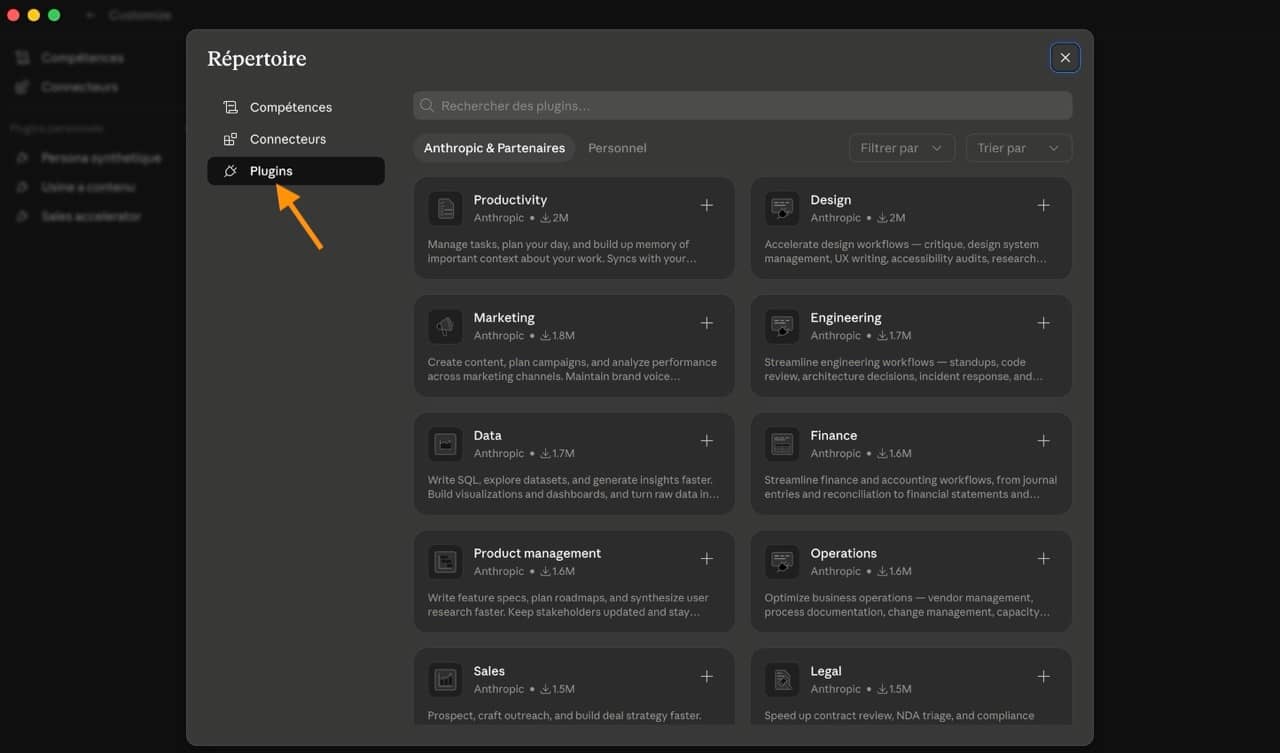Click the Engineering description starting "Streamline engineering workflows"
This screenshot has width=1280, height=753.
coord(904,369)
